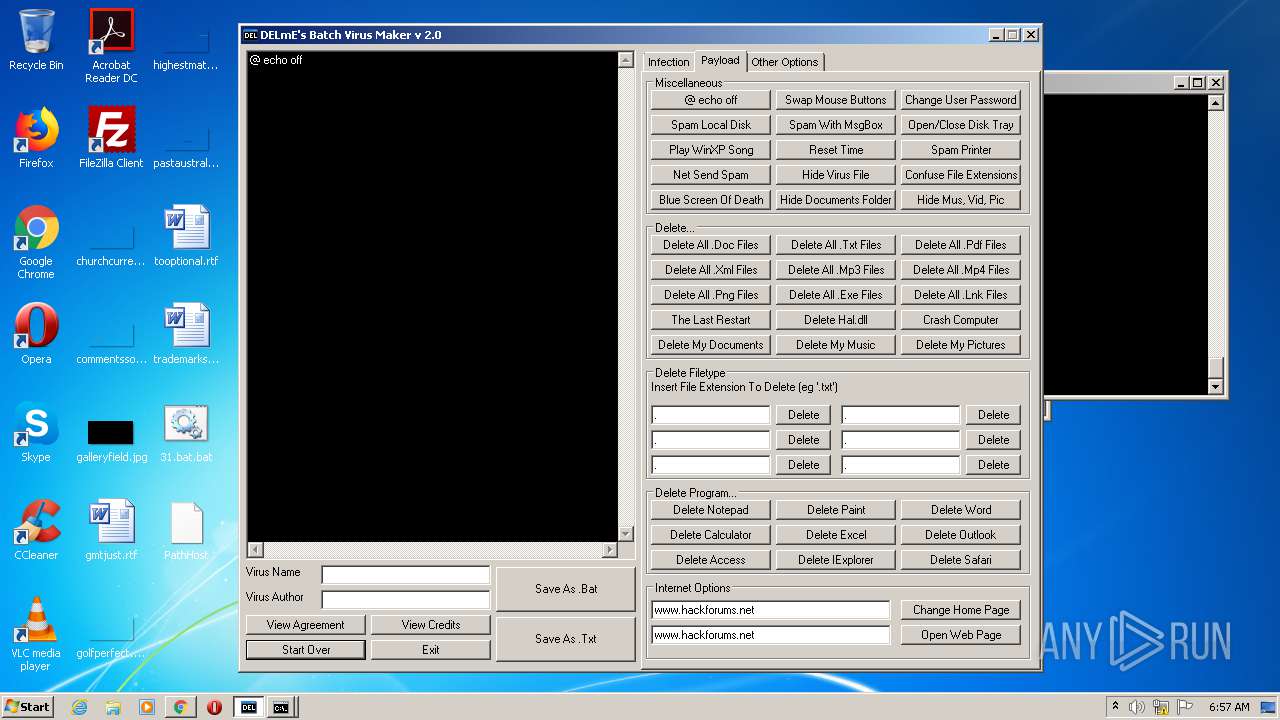The image size is (1280, 720).
Task: Click the code editor scroll-right arrow
Action: [610, 550]
